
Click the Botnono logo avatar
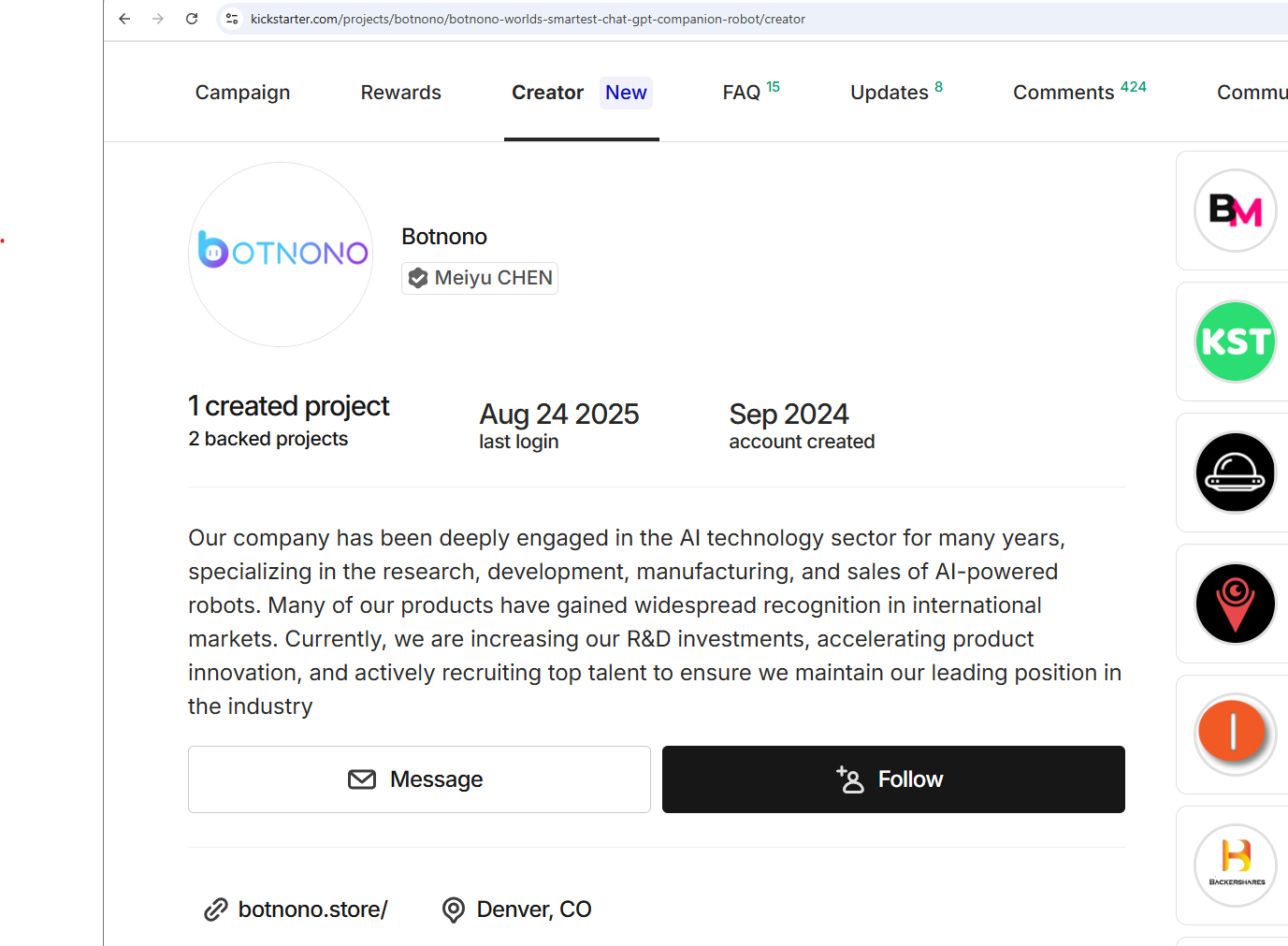(x=281, y=255)
